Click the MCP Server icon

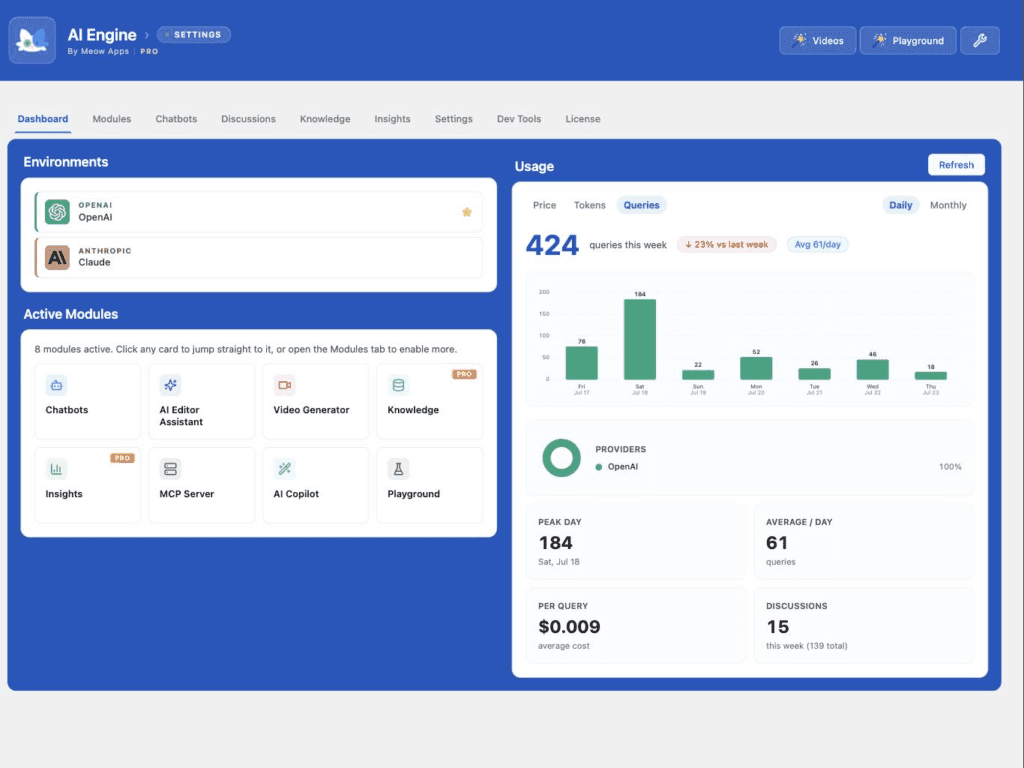[170, 469]
